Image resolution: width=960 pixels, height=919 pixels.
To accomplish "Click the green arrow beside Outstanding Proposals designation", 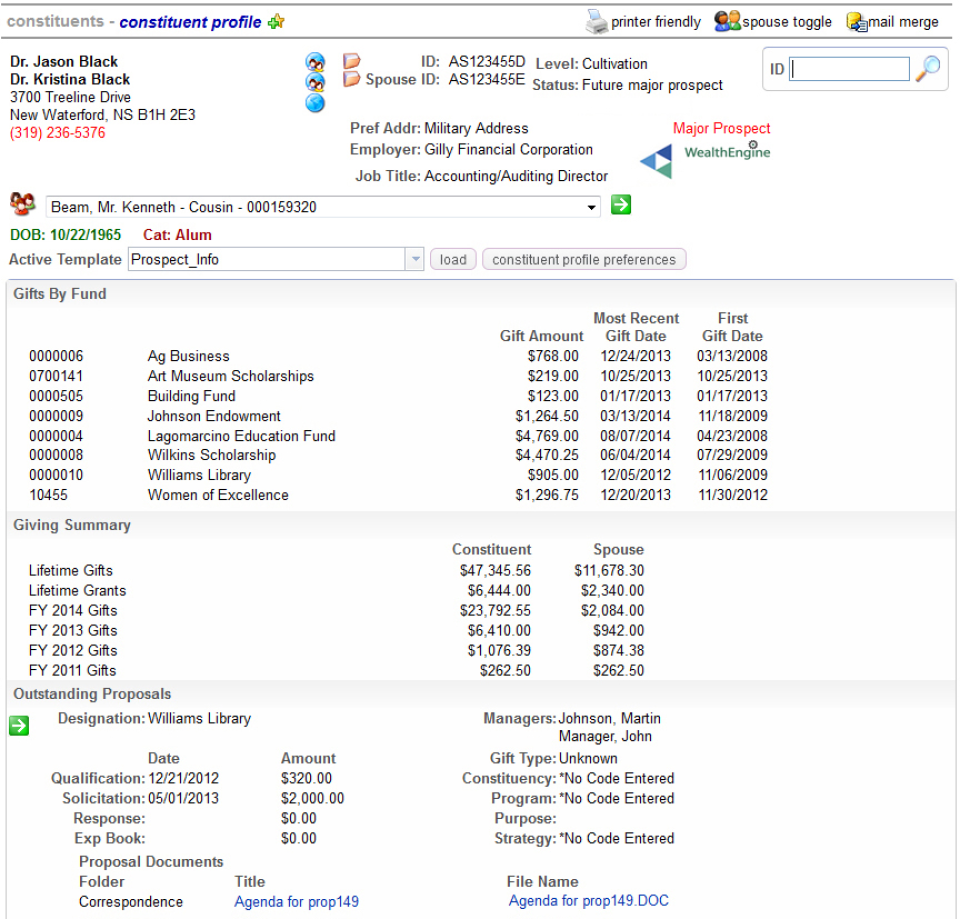I will tap(18, 725).
